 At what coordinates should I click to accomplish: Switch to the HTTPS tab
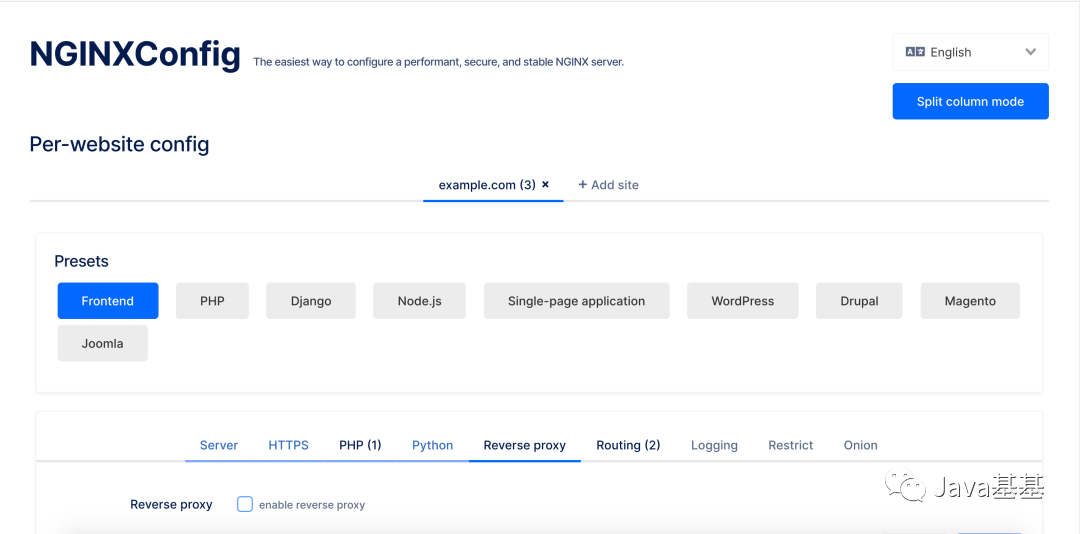[289, 445]
